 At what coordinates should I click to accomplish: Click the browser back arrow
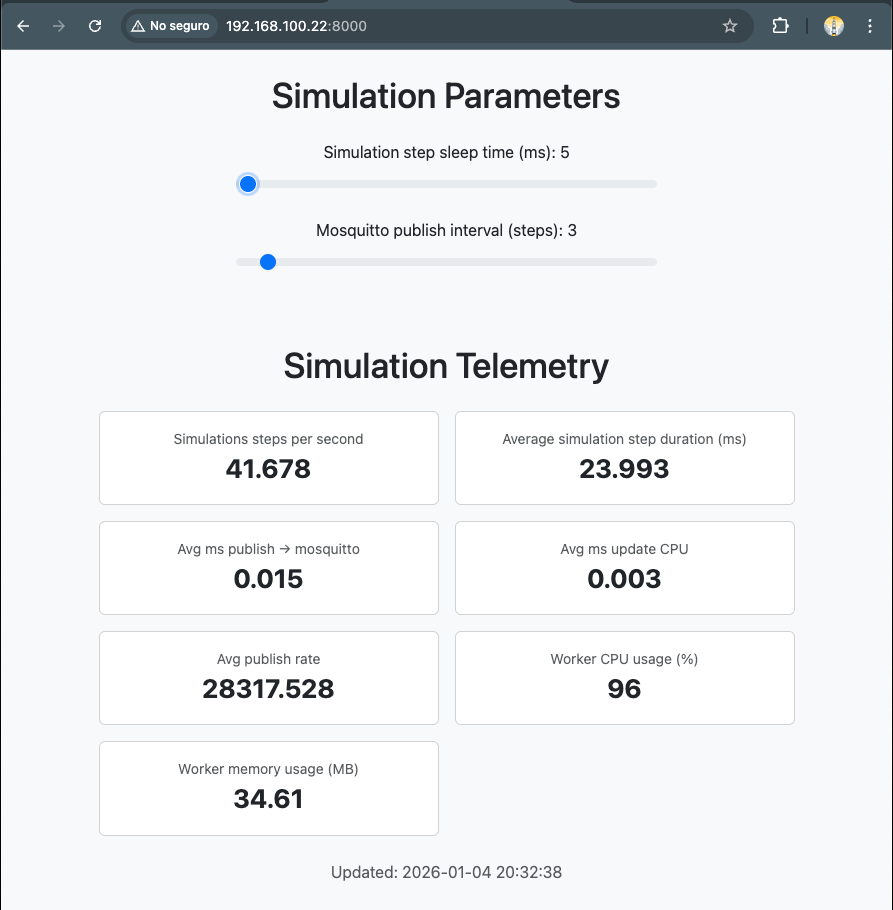coord(24,27)
